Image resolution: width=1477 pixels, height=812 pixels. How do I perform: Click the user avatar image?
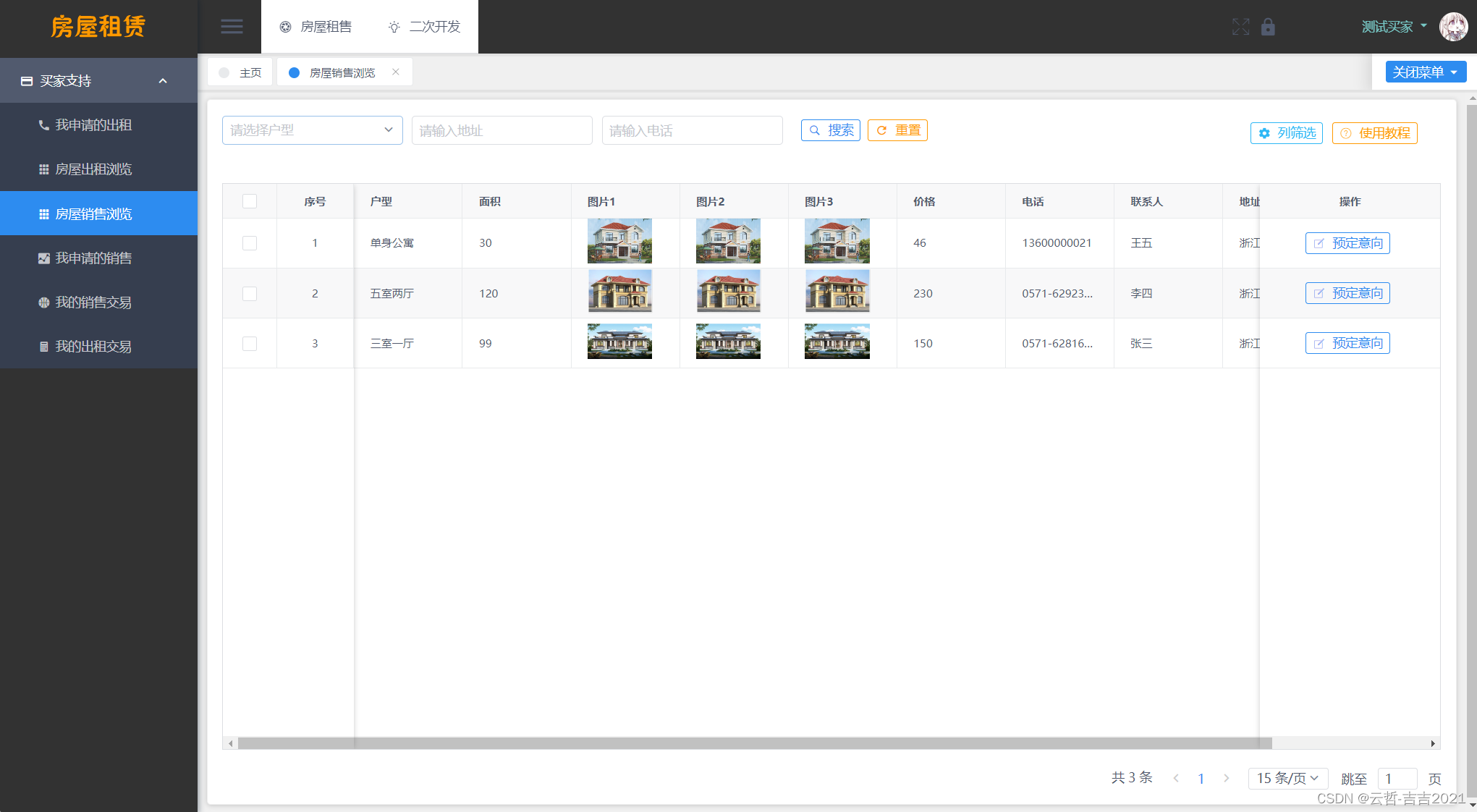(1453, 27)
